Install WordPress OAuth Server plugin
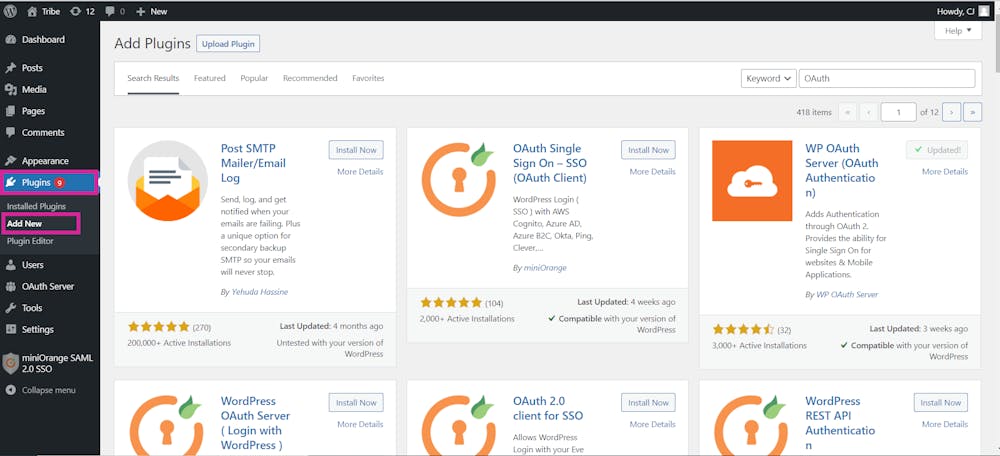The height and width of the screenshot is (456, 1000). [x=357, y=402]
